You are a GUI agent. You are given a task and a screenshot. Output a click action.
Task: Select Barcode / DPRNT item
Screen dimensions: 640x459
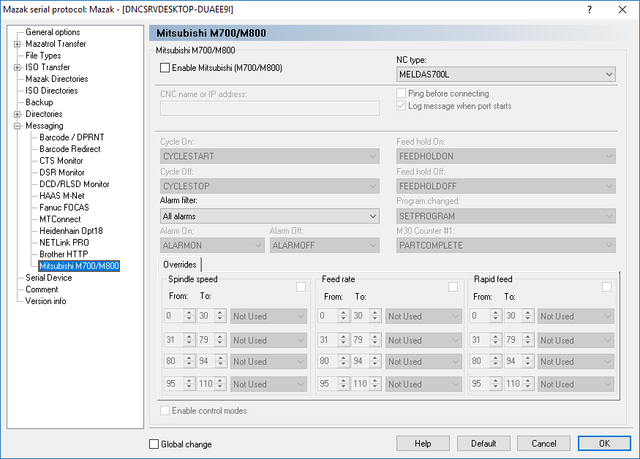point(72,137)
